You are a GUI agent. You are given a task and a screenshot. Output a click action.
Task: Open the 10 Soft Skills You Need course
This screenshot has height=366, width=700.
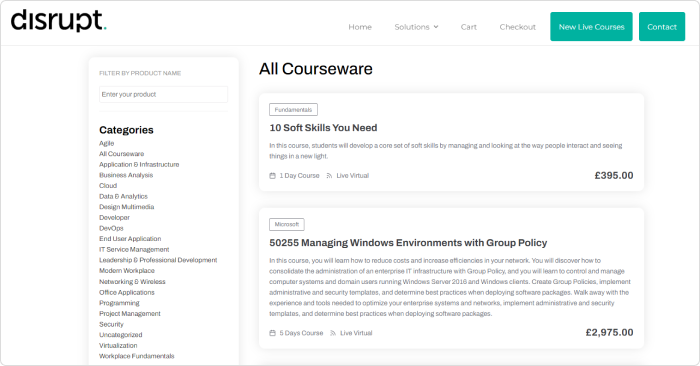click(323, 128)
